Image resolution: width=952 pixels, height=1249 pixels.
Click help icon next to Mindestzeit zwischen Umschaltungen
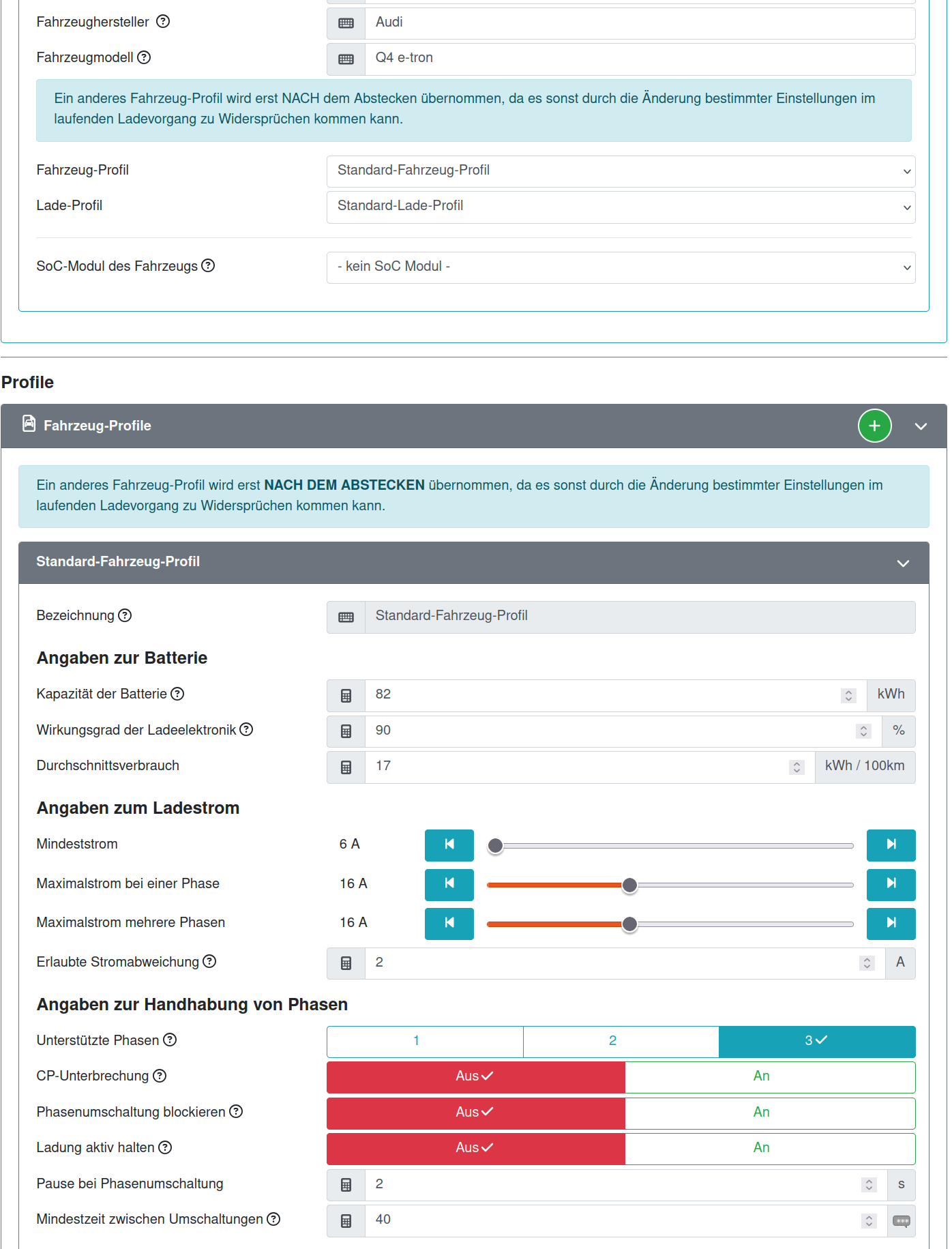pos(273,1219)
